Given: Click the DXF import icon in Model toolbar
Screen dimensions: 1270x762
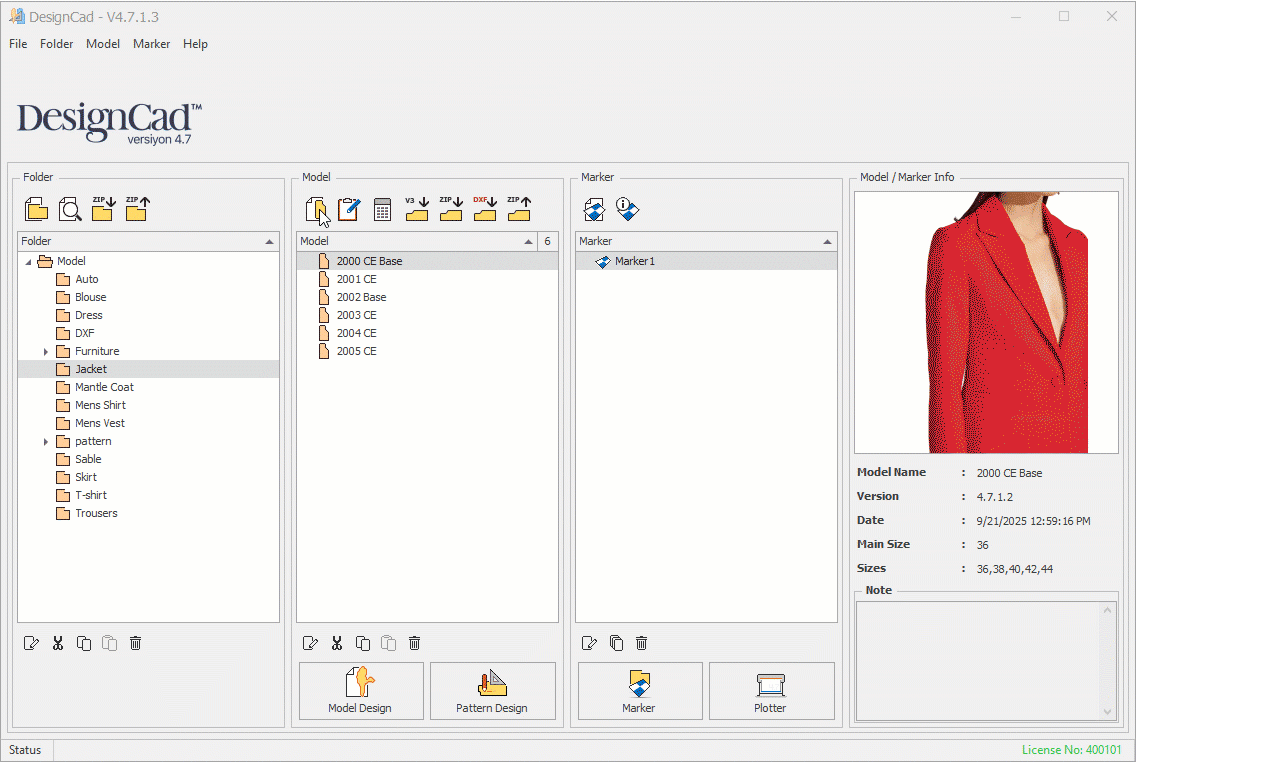Looking at the screenshot, I should pyautogui.click(x=485, y=209).
